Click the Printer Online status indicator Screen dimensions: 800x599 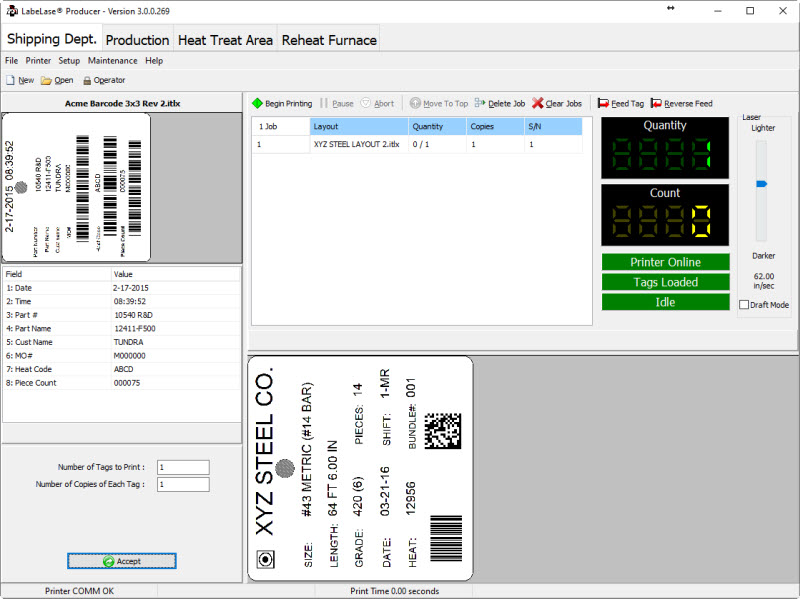click(665, 262)
